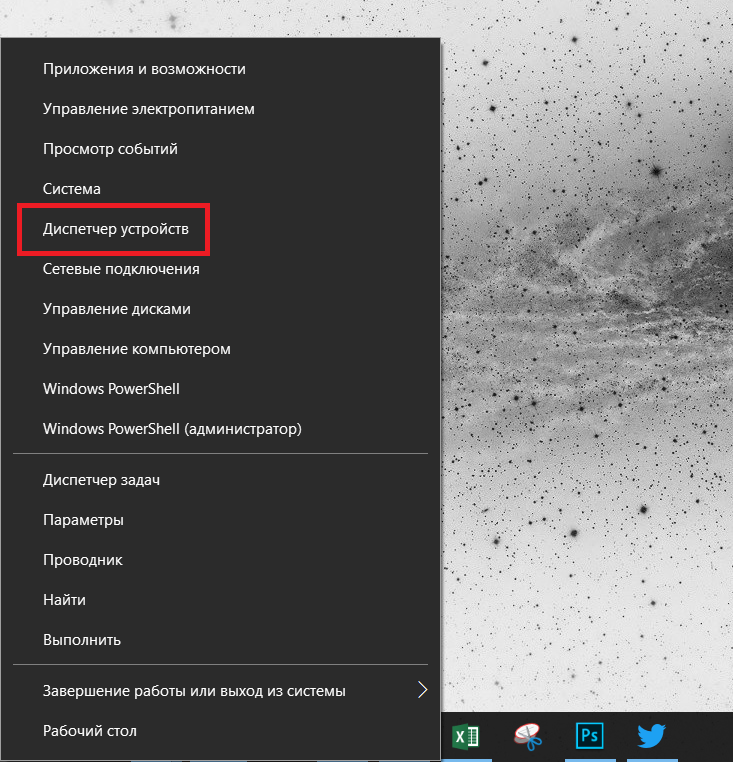Launch Управление компьютером
733x762 pixels.
pyautogui.click(x=220, y=349)
